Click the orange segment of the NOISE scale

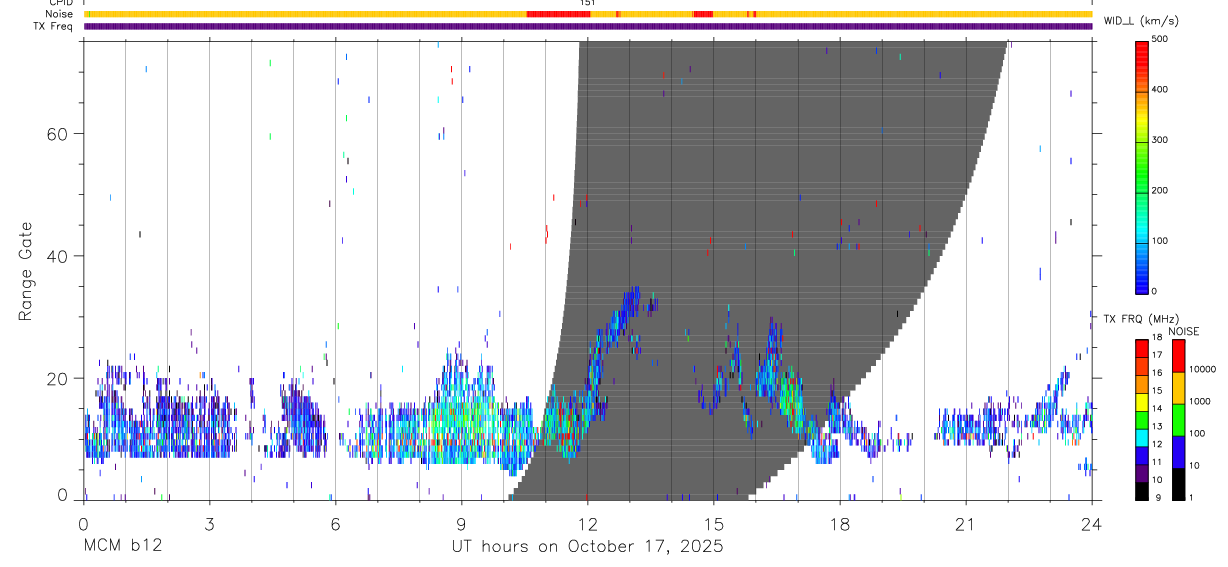(1178, 388)
